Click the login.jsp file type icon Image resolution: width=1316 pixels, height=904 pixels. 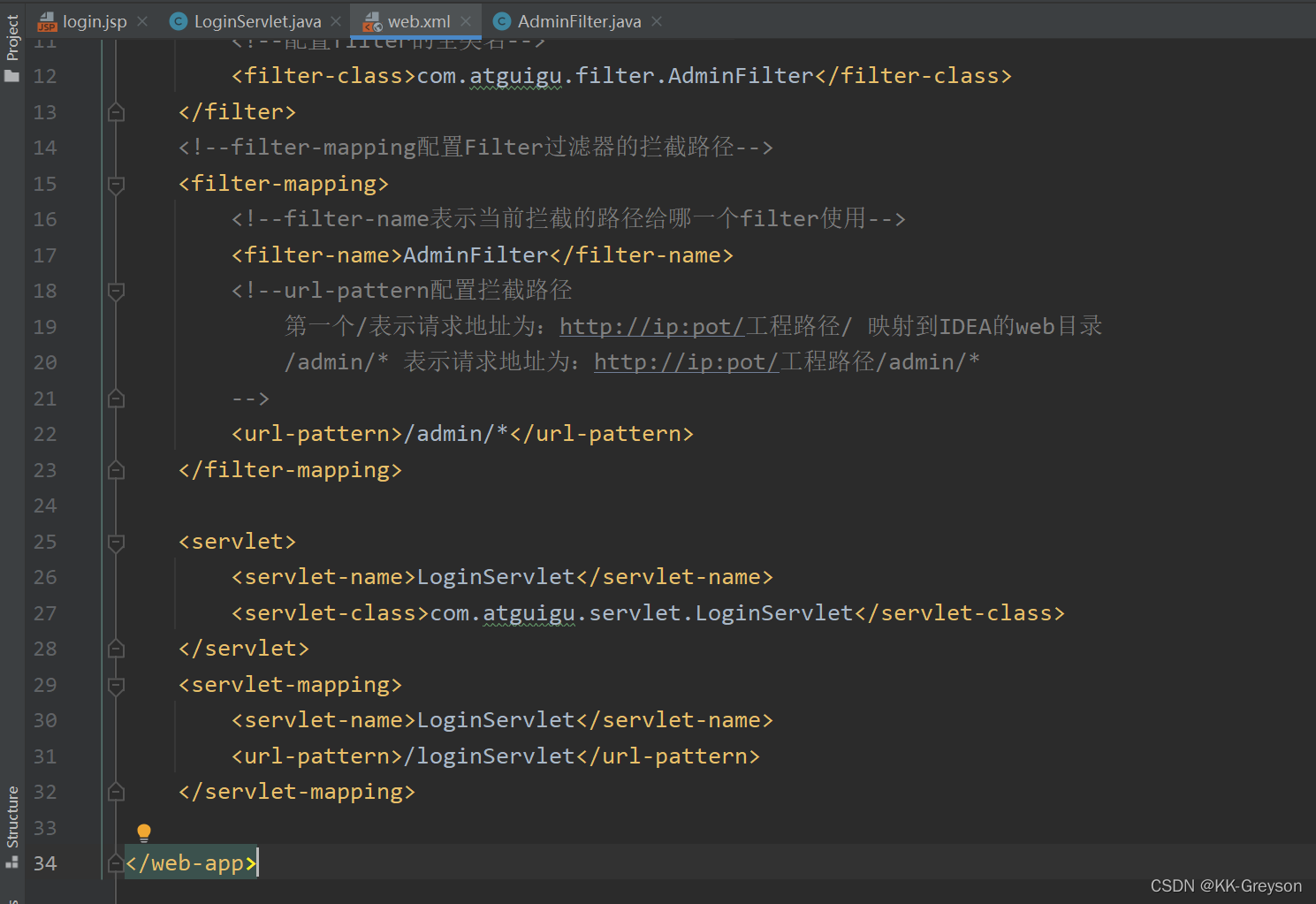click(x=47, y=21)
